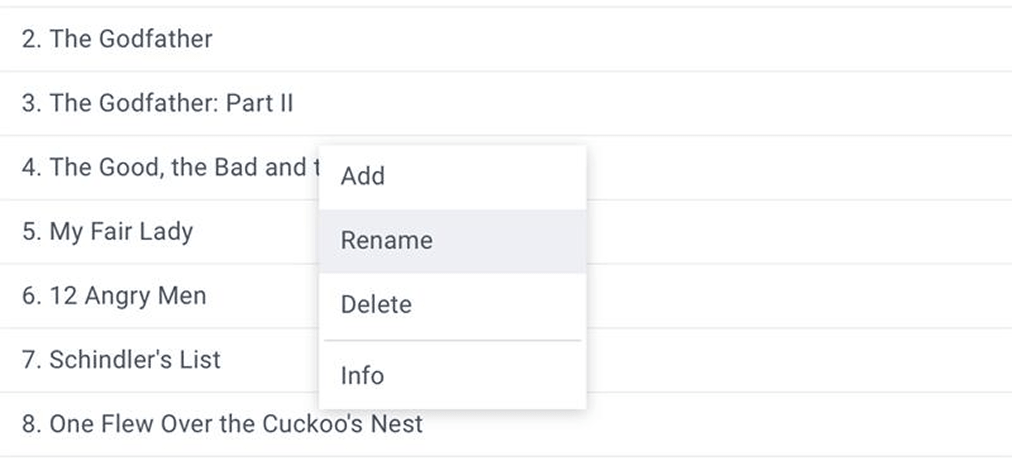
Task: Select the third ranked movie row
Action: (157, 103)
